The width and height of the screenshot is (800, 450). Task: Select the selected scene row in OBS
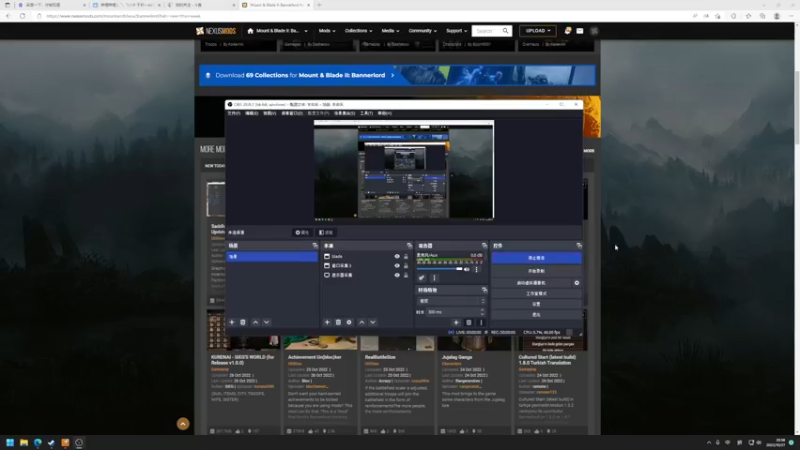272,257
